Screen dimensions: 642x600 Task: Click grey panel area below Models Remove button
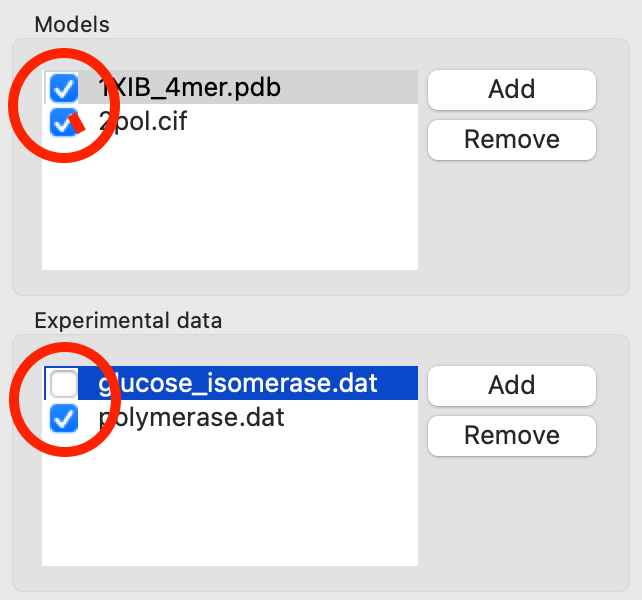pos(511,220)
